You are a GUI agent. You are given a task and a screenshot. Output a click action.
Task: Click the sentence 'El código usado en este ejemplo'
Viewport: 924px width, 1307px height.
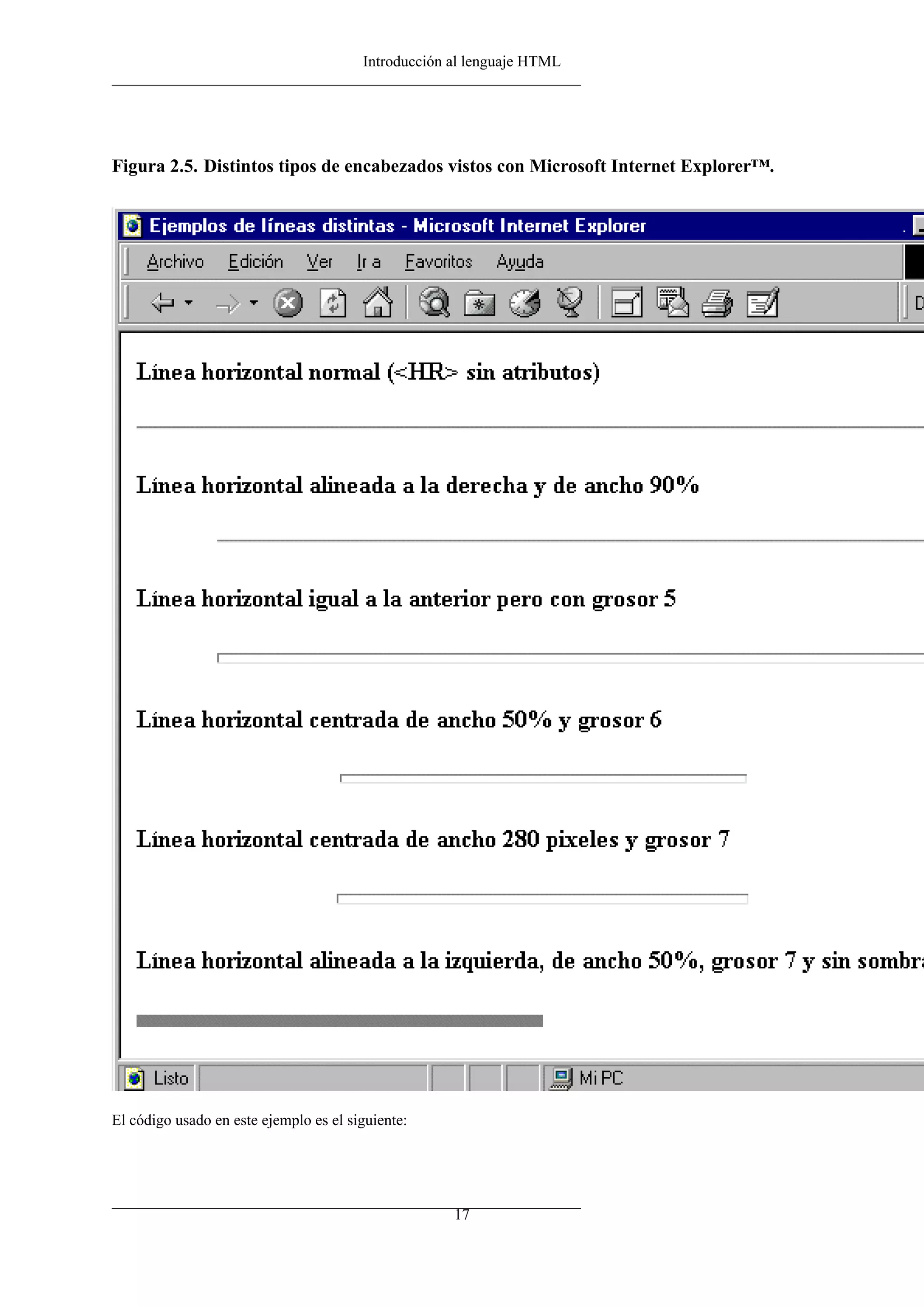[259, 1120]
